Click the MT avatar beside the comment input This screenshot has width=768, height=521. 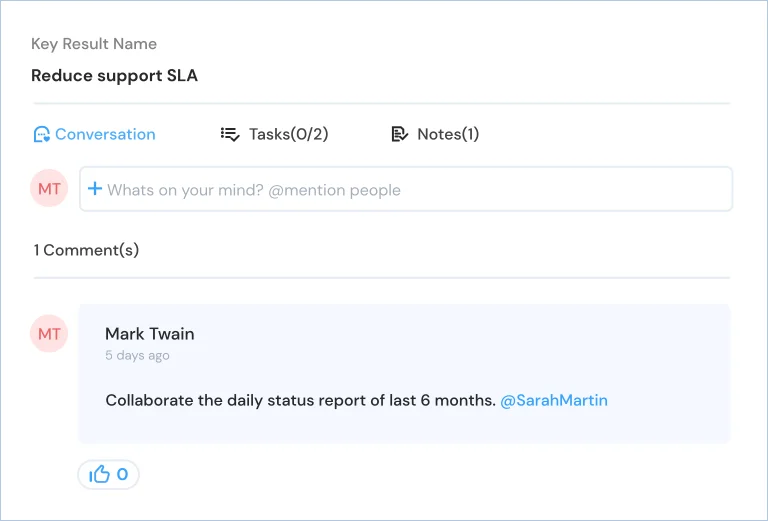(x=49, y=189)
